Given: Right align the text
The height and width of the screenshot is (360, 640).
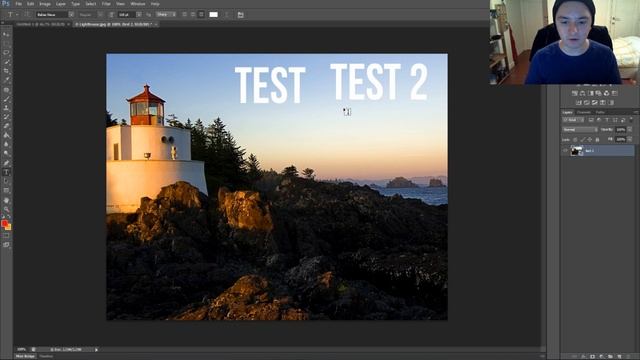Looking at the screenshot, I should click(x=201, y=15).
